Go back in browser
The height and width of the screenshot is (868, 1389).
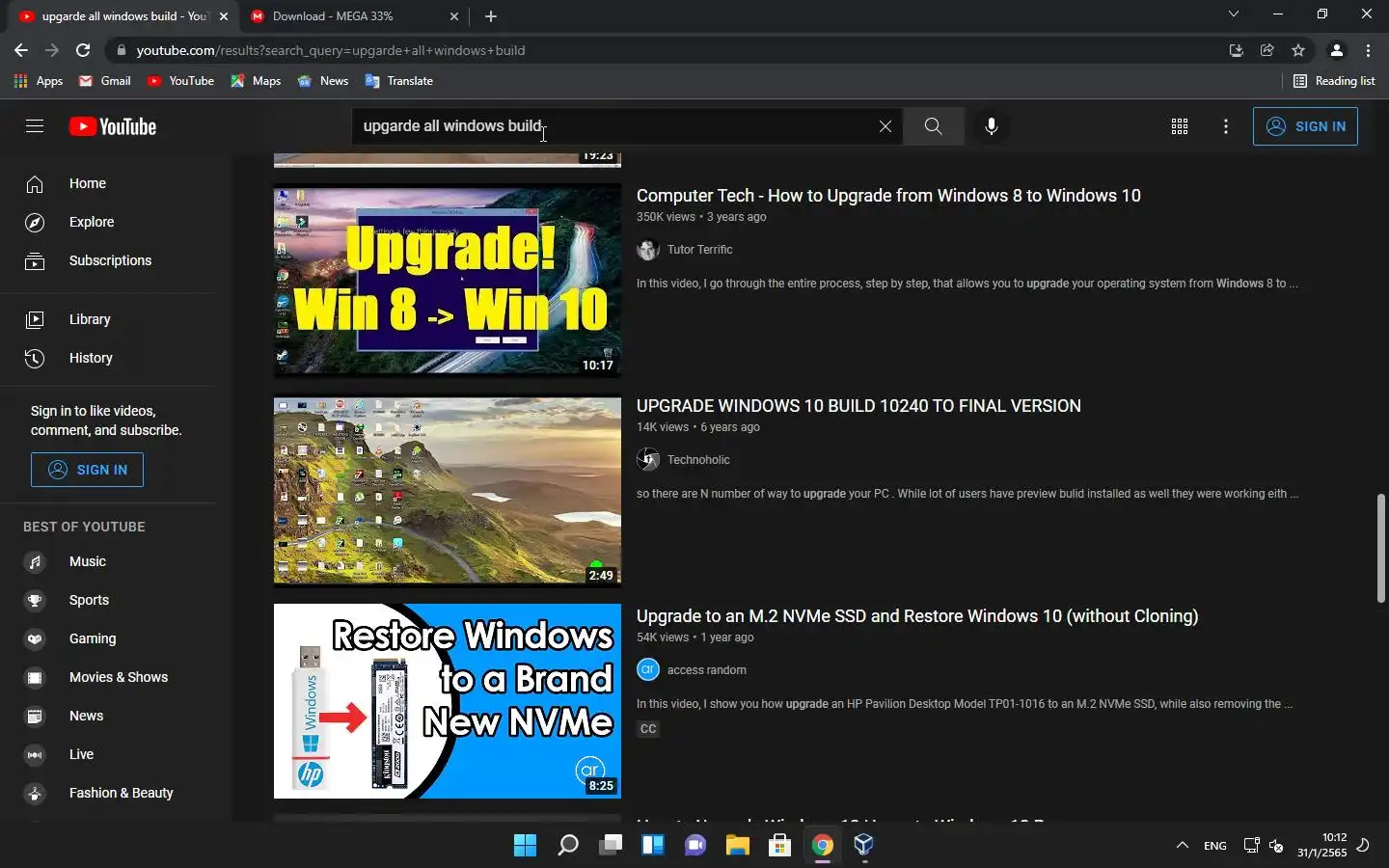tap(21, 50)
